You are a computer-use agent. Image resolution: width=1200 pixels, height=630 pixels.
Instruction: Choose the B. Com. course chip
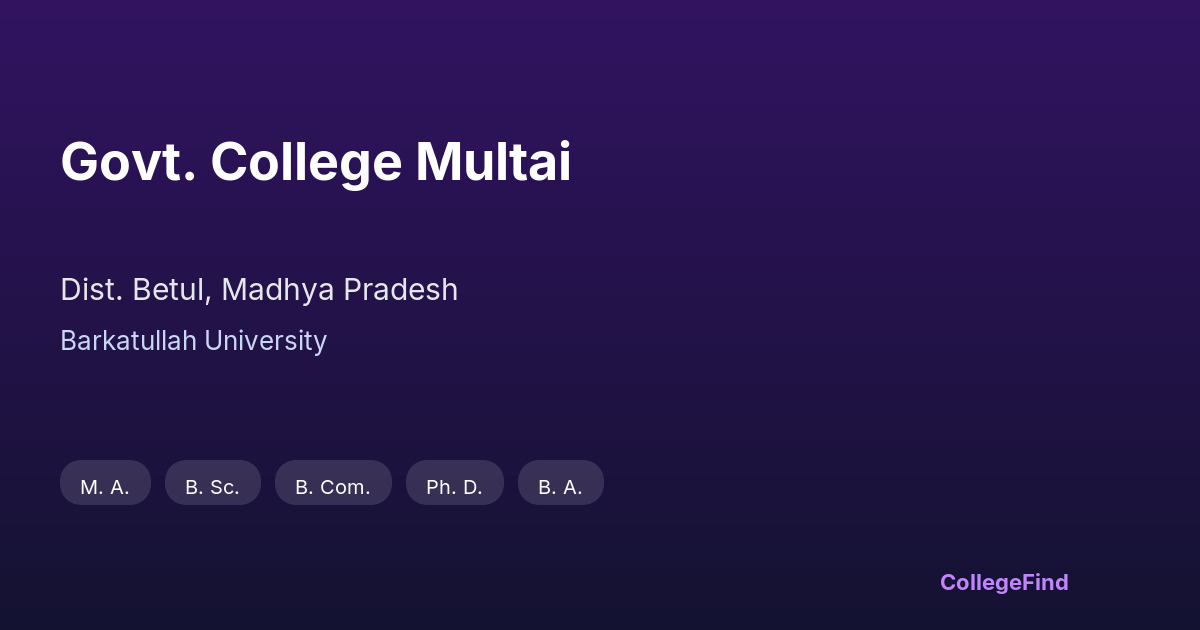[333, 483]
